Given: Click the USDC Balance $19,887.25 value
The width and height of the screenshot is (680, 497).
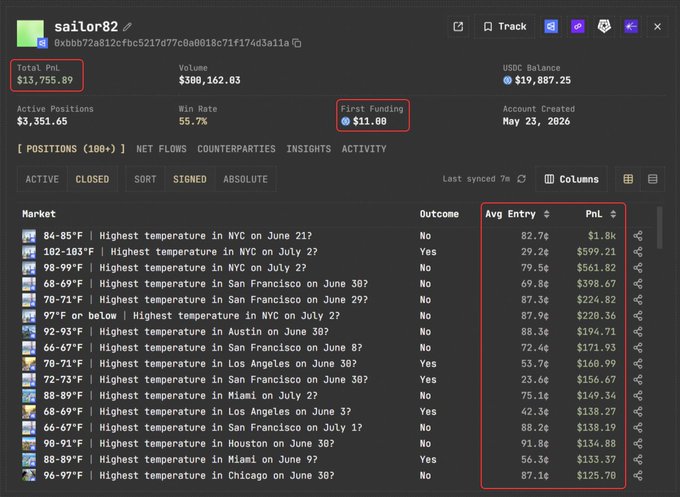Looking at the screenshot, I should click(x=543, y=80).
